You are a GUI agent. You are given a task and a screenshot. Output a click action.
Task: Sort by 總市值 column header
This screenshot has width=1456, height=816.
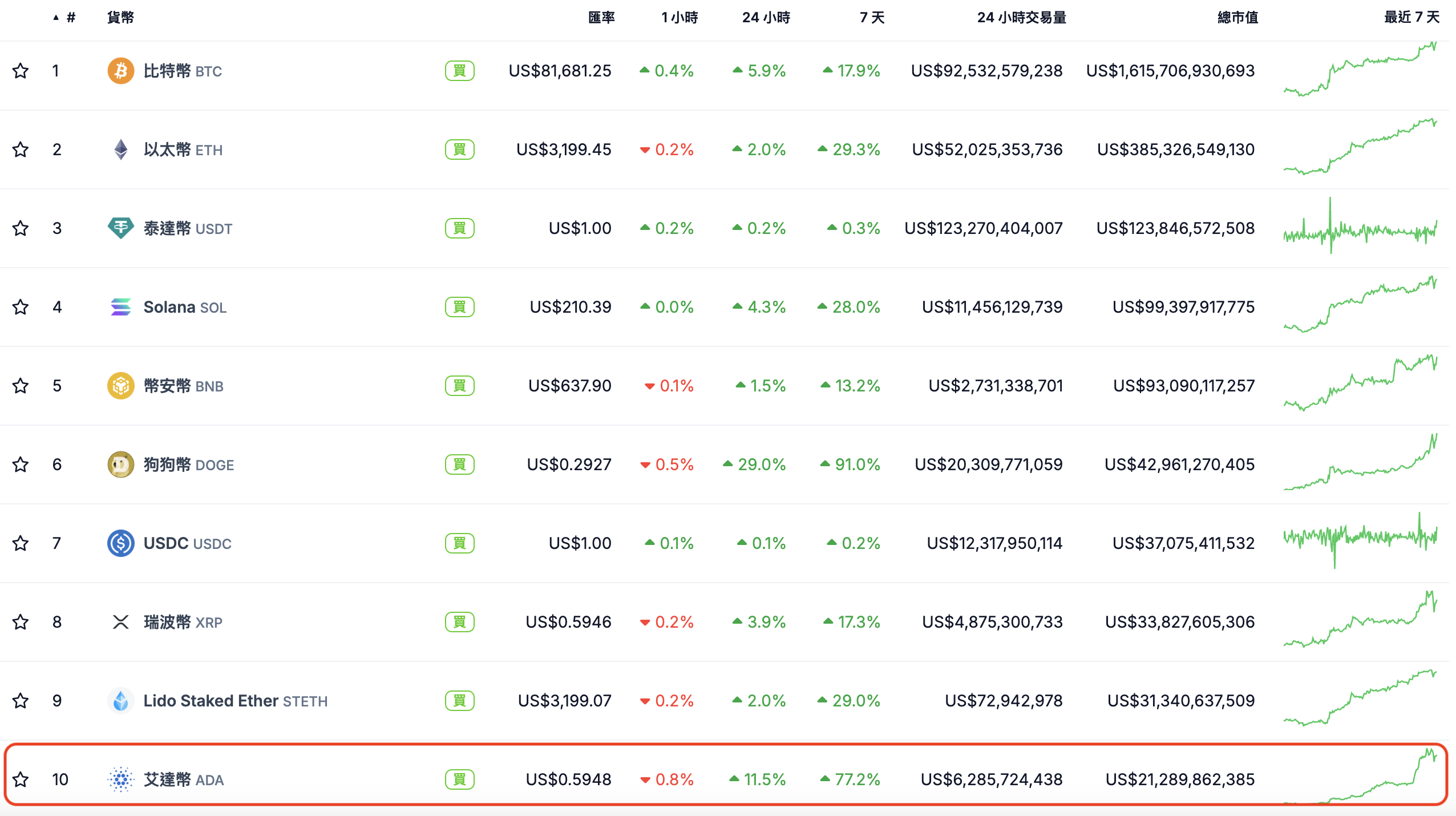tap(1237, 17)
